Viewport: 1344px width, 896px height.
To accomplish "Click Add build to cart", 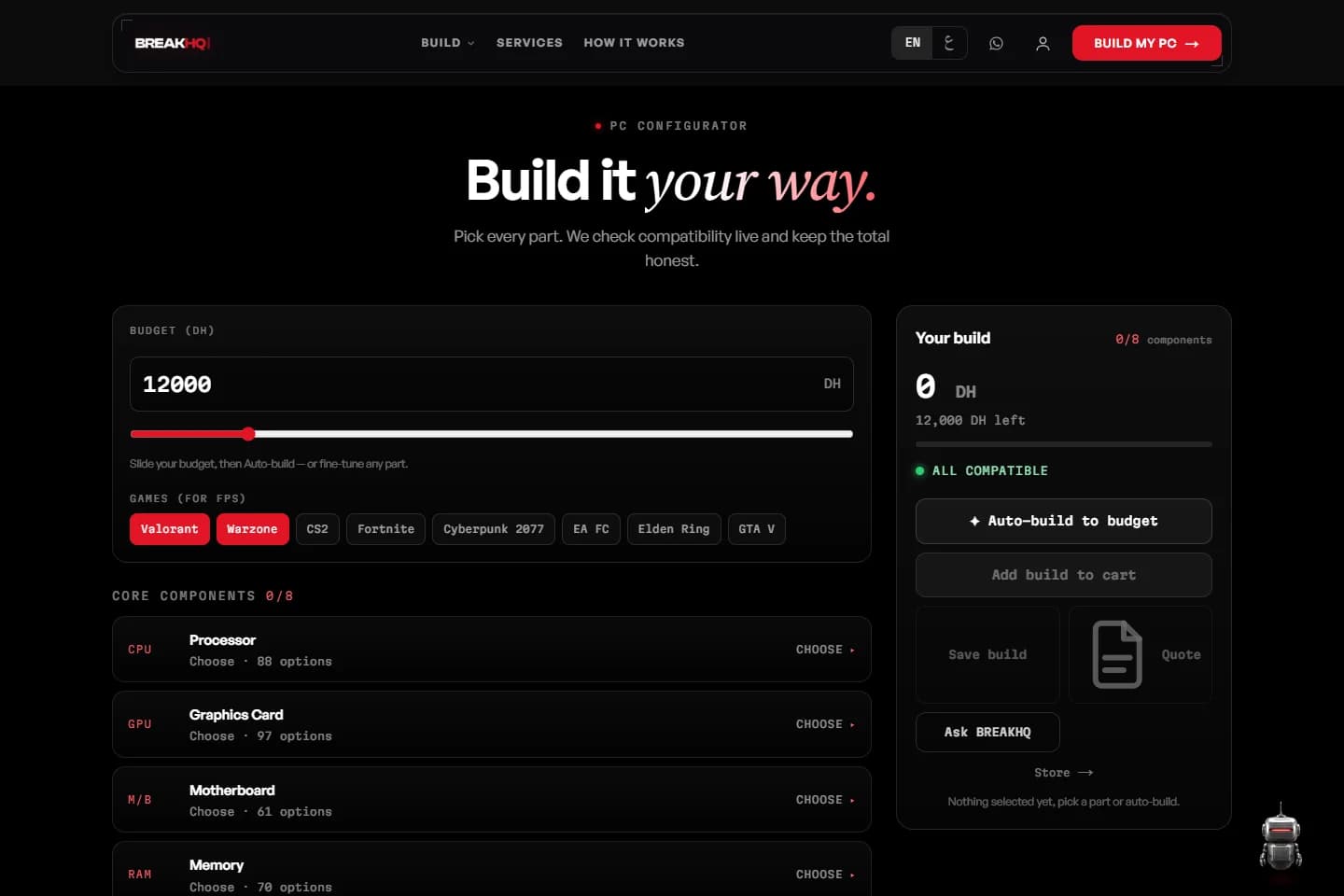I will [x=1063, y=575].
